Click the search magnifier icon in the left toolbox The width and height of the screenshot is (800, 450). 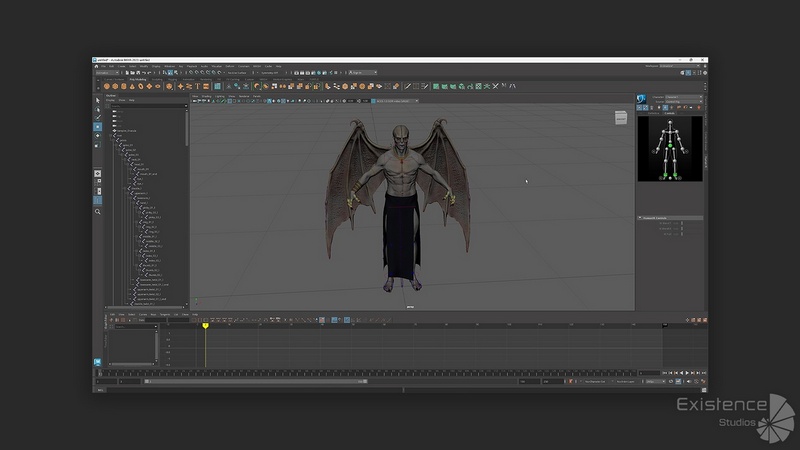(x=98, y=211)
